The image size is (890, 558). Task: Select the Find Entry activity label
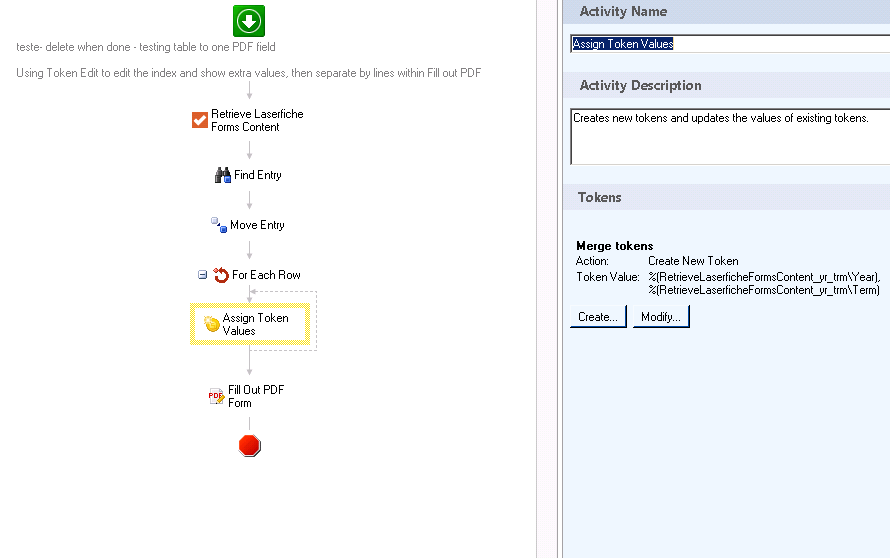coord(258,175)
